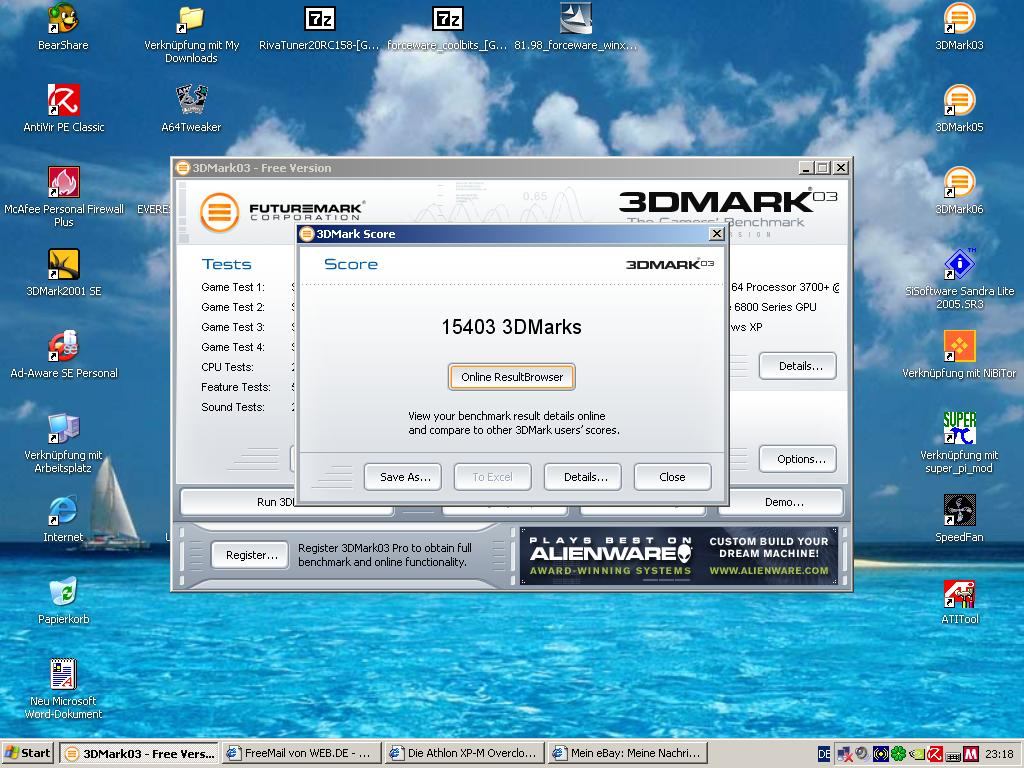Click the wireless signal tray icon

click(x=880, y=754)
